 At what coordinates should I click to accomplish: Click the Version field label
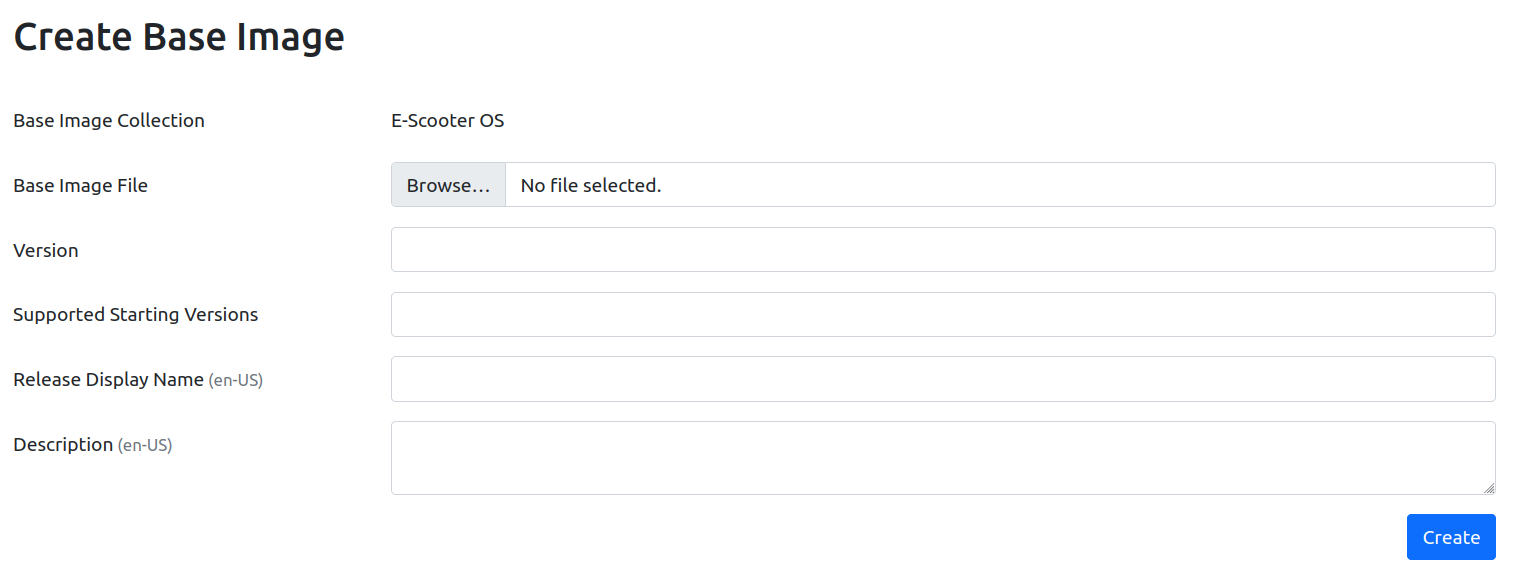46,250
